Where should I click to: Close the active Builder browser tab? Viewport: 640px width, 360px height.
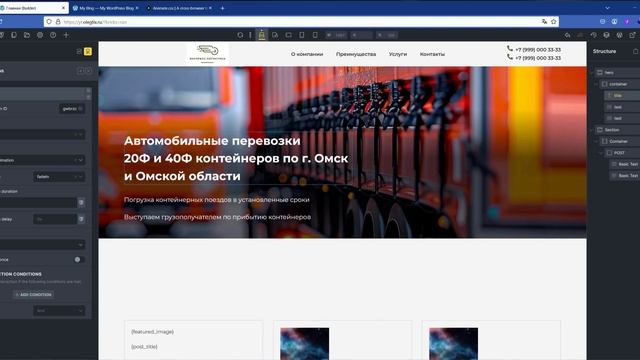pyautogui.click(x=63, y=8)
